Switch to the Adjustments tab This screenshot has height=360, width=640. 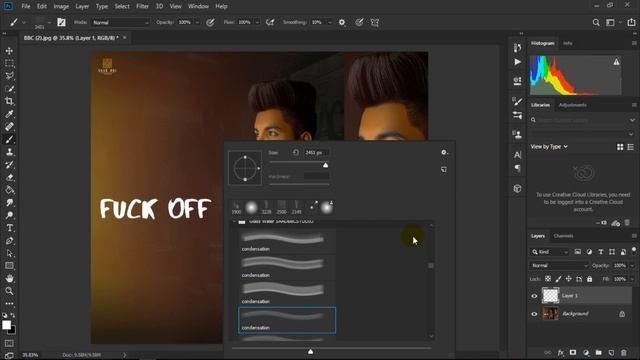pos(573,105)
